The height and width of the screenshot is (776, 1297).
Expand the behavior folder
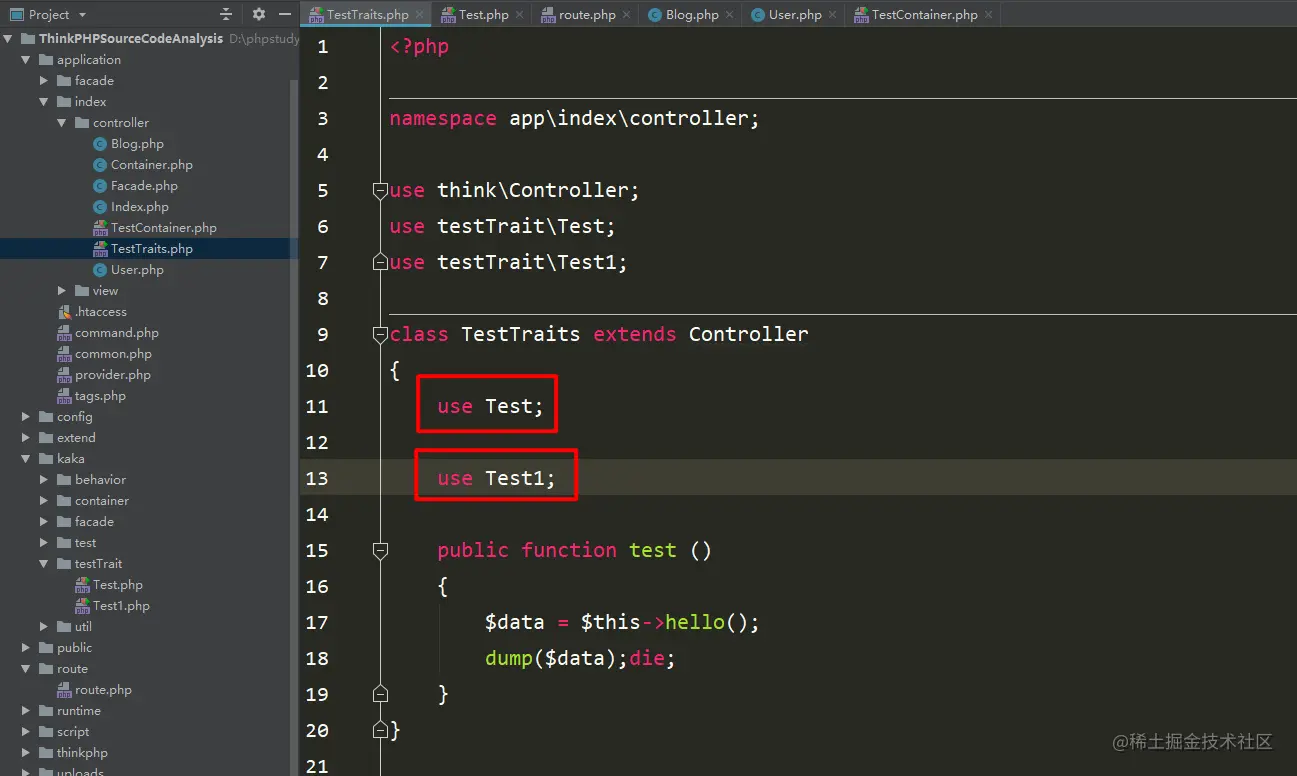click(44, 480)
